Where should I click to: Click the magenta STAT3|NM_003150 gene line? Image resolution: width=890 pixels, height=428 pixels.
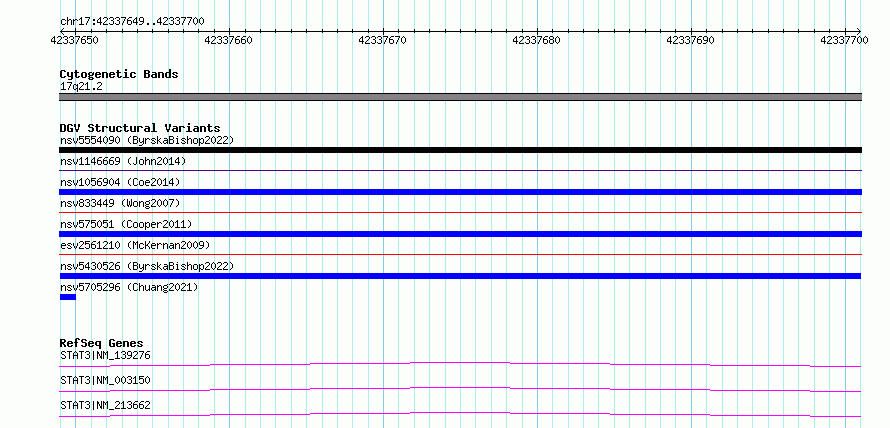[x=460, y=389]
